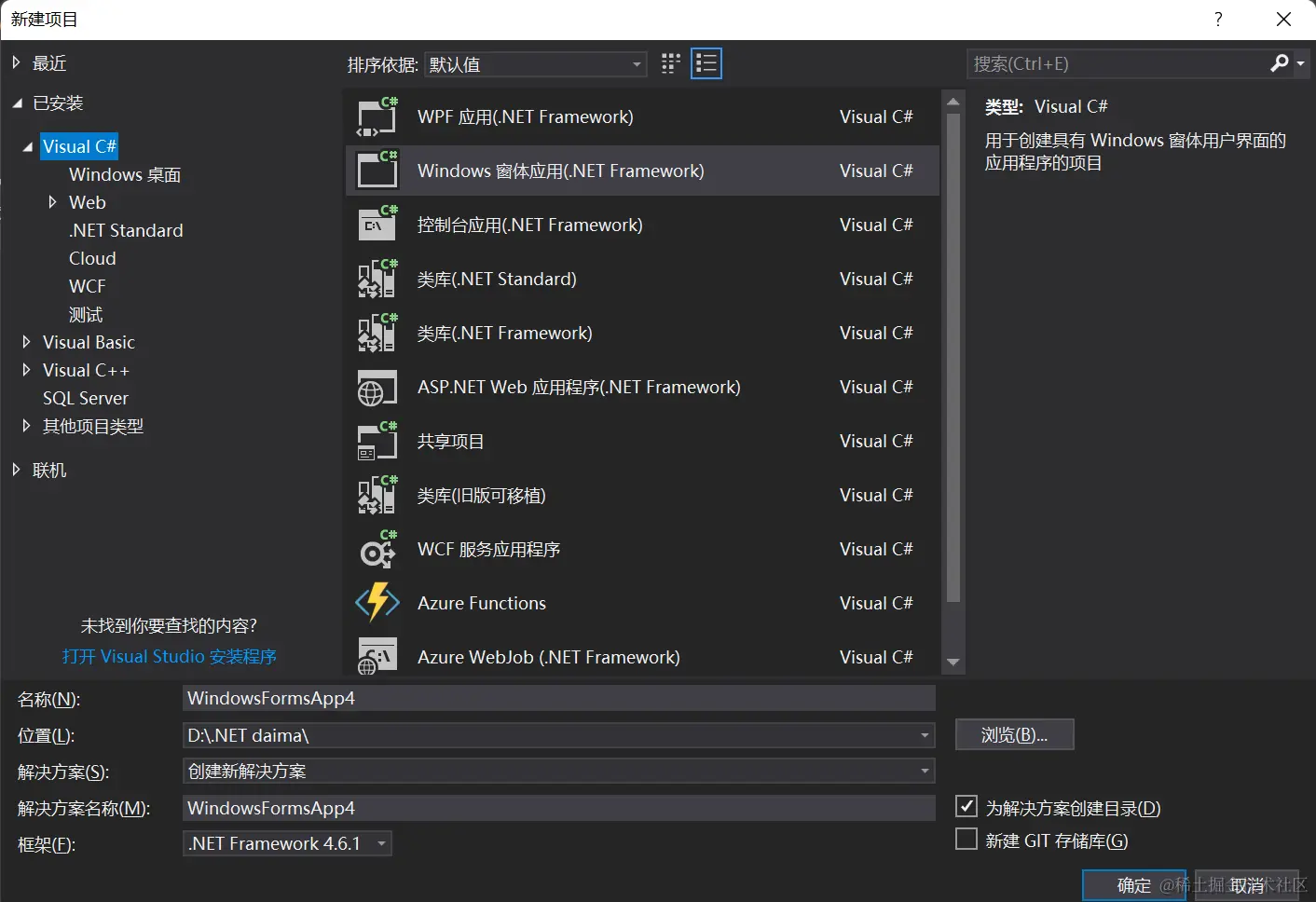Select Azure Functions template text
The height and width of the screenshot is (902, 1316).
coord(482,603)
